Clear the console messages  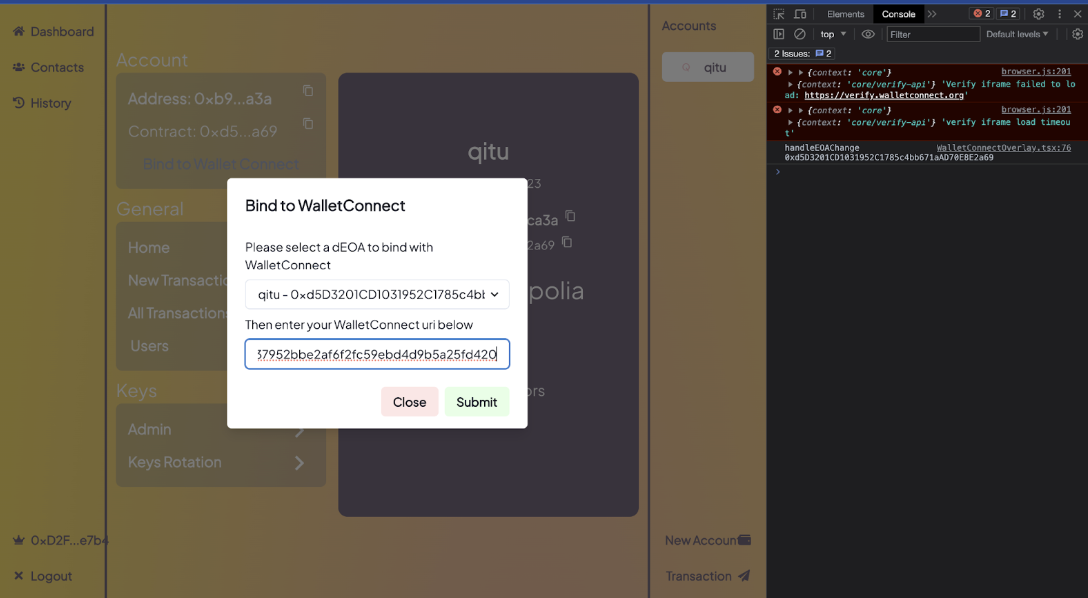click(799, 33)
